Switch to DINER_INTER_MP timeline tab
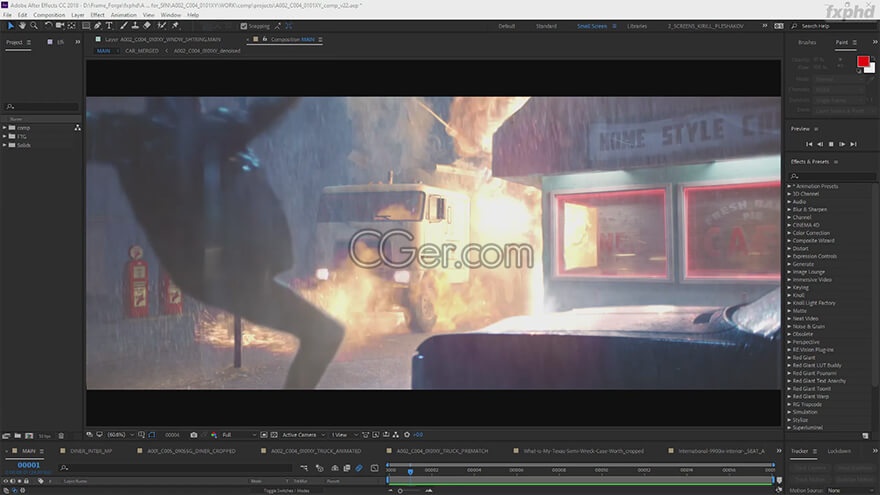 [x=90, y=451]
